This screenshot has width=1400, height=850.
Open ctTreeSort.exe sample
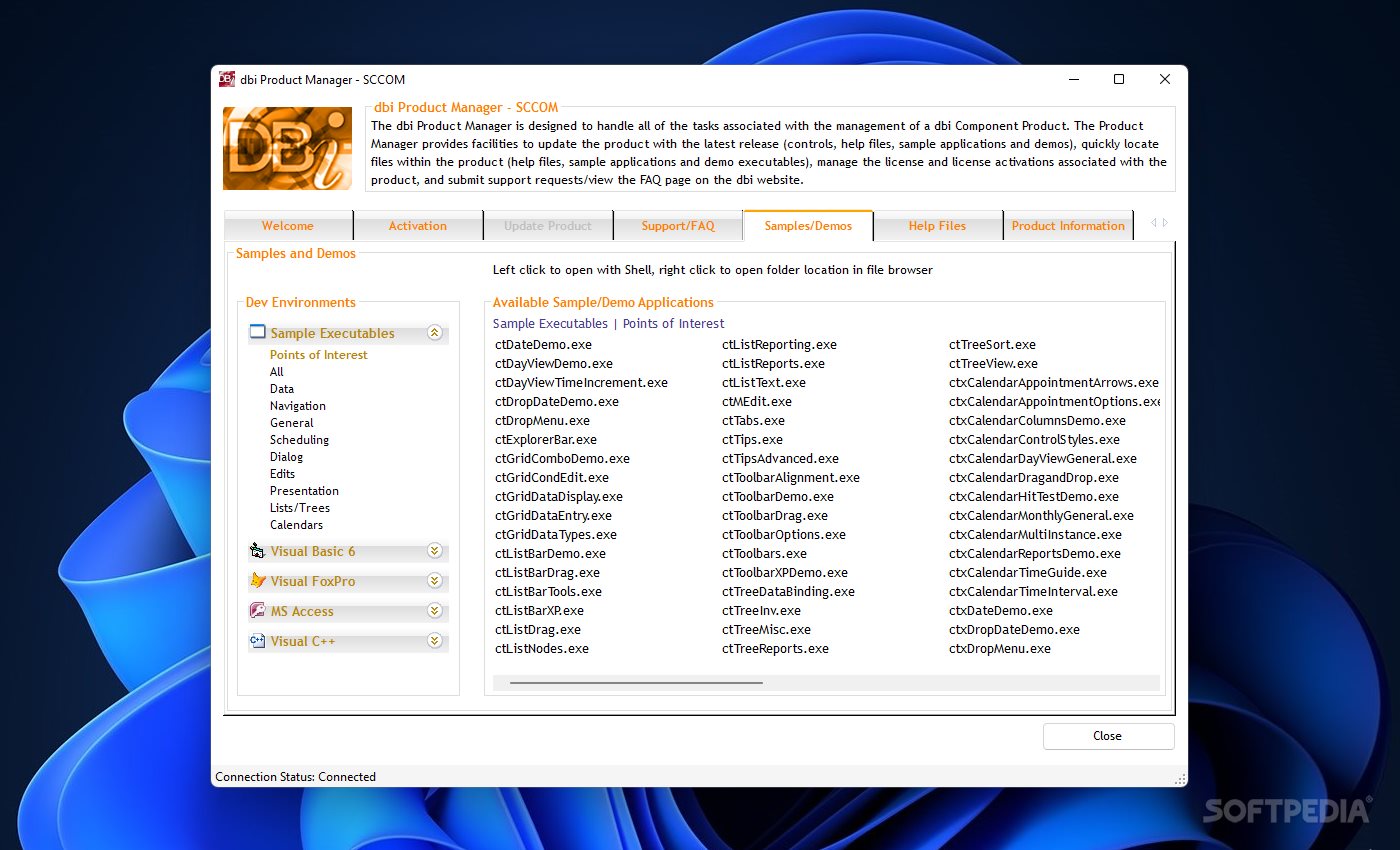coord(992,345)
